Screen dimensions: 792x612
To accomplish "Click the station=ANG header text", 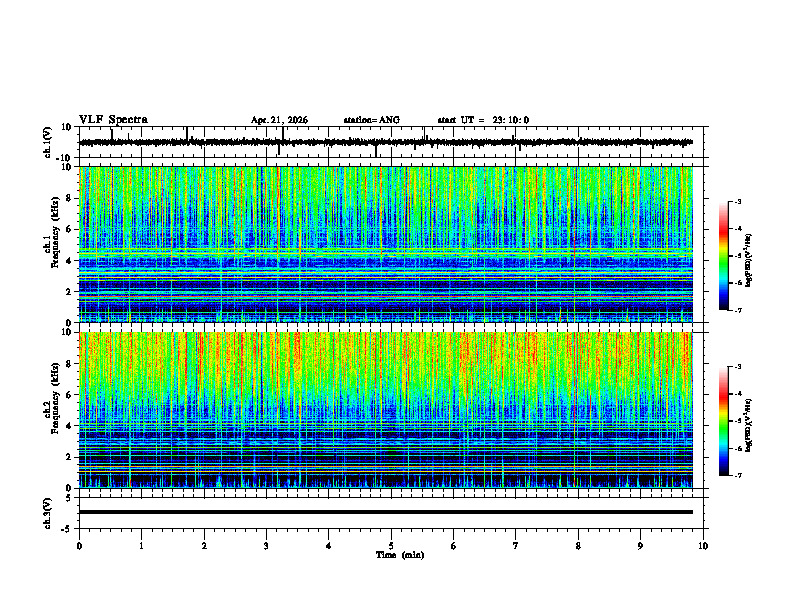I will pyautogui.click(x=372, y=120).
